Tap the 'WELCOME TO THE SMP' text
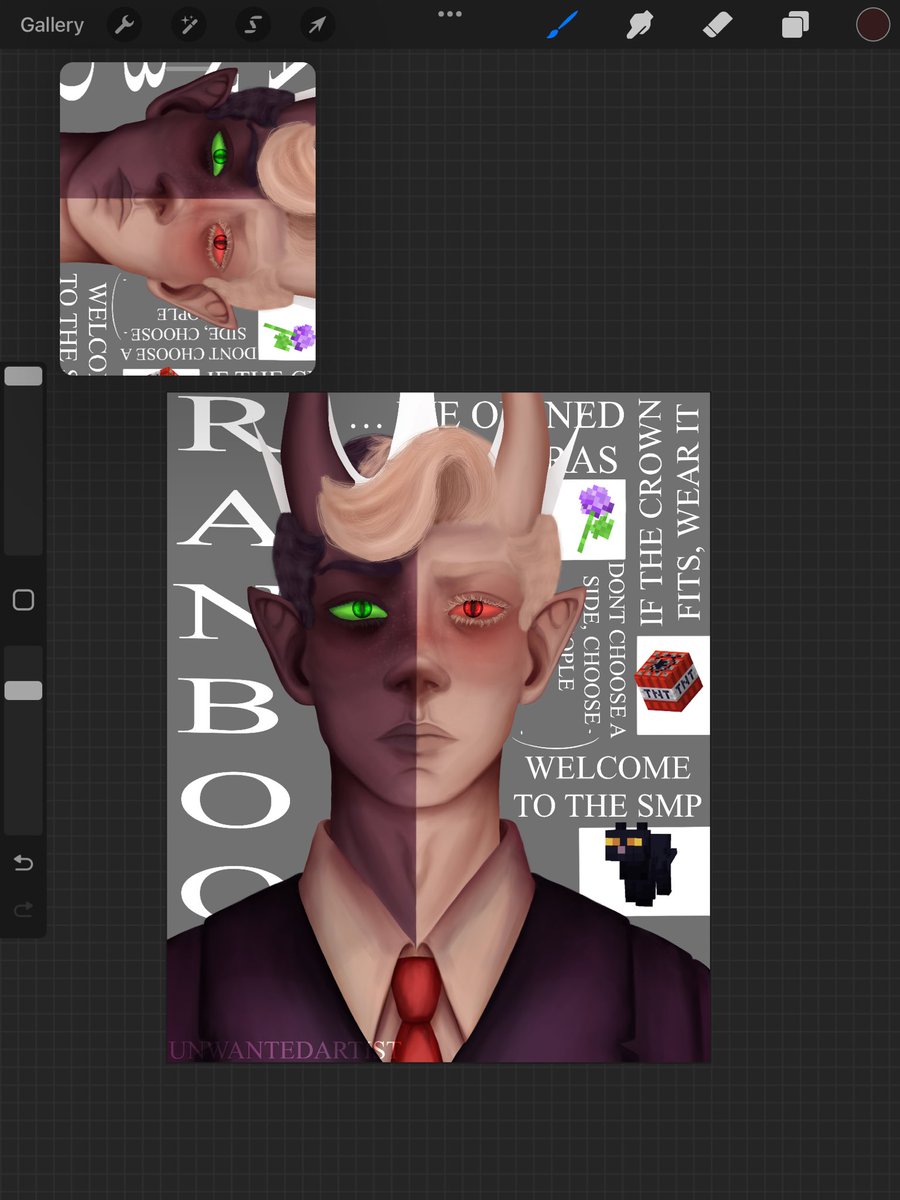900x1200 pixels. (608, 787)
